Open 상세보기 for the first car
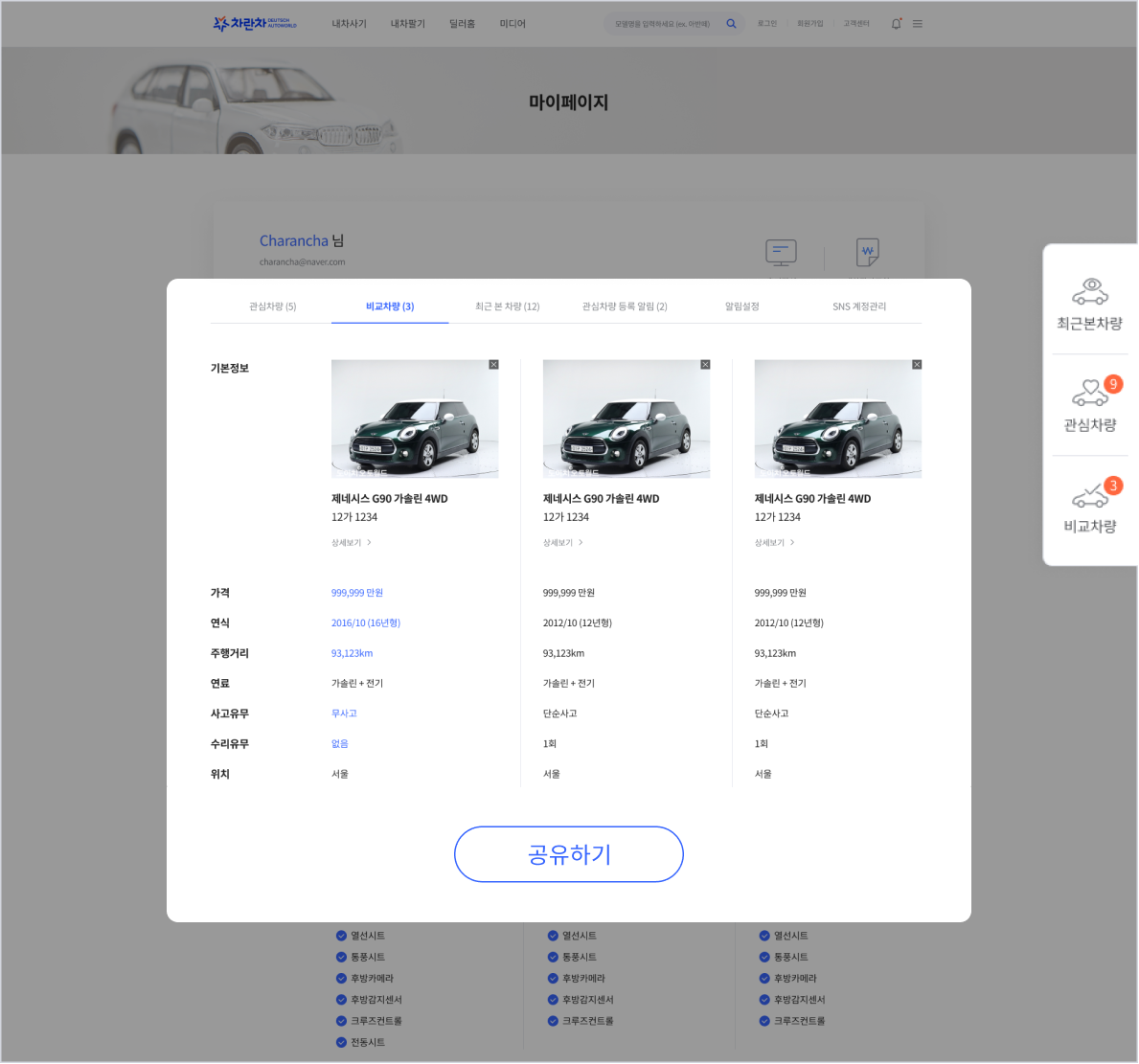The image size is (1139, 1064). click(352, 542)
